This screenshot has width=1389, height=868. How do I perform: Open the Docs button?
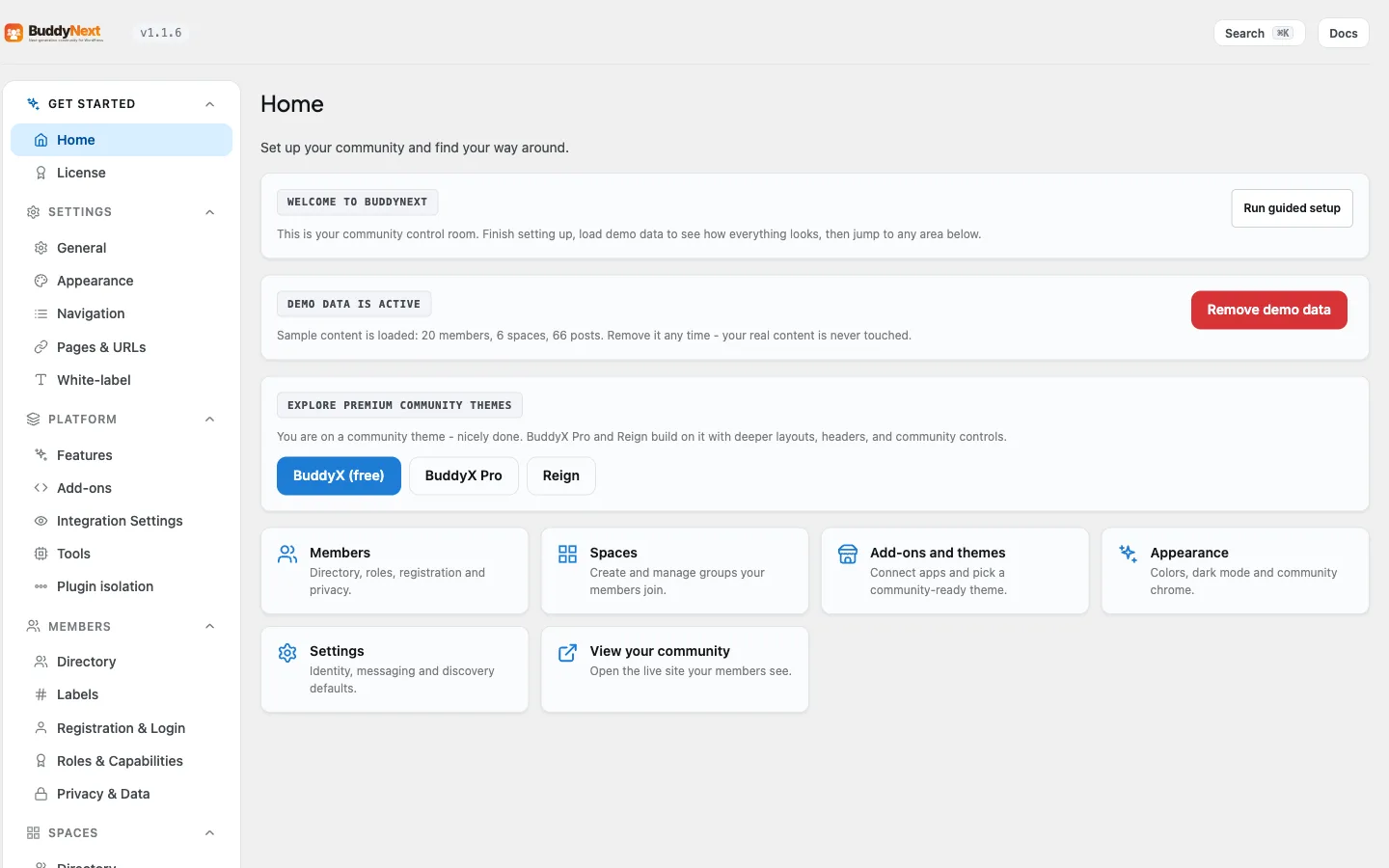pyautogui.click(x=1343, y=33)
